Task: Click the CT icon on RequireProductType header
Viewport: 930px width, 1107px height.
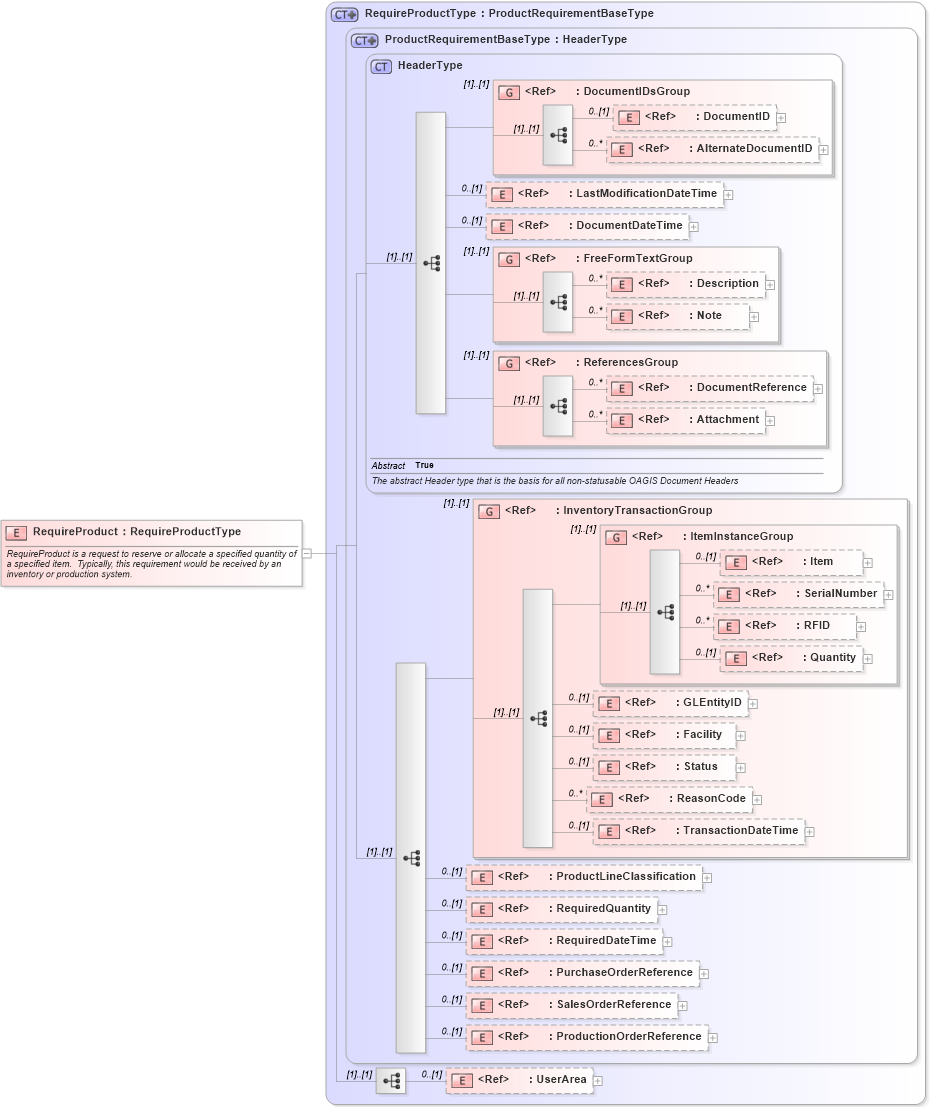Action: click(x=344, y=13)
